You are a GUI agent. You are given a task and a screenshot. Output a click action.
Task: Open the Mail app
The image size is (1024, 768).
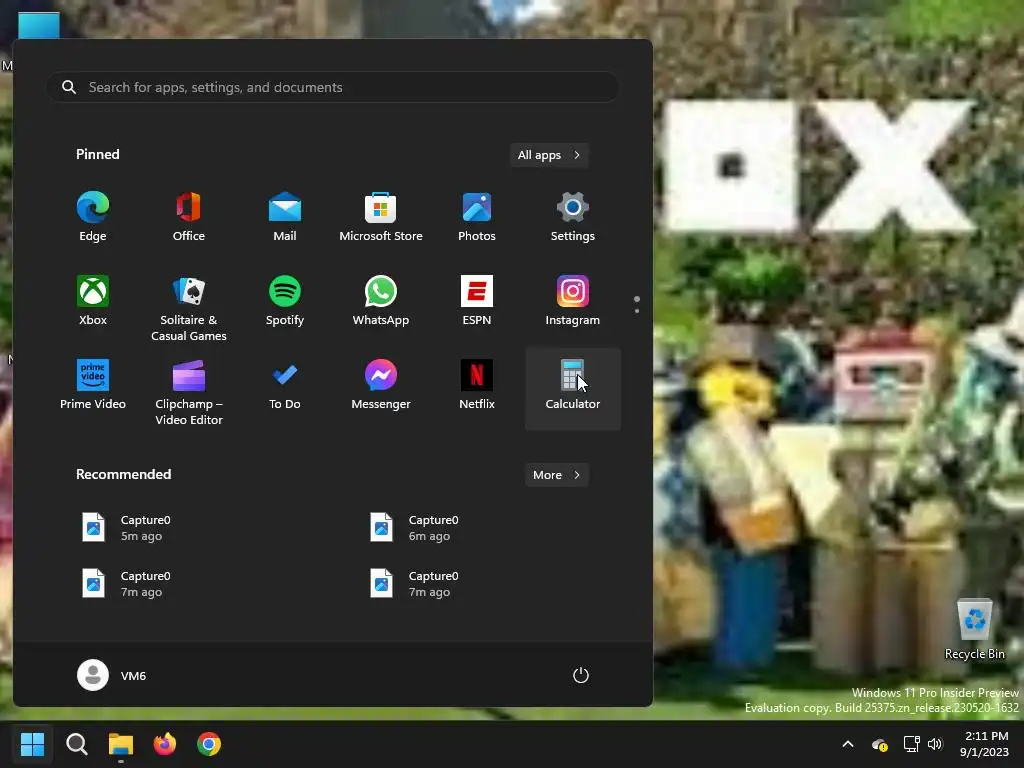285,216
